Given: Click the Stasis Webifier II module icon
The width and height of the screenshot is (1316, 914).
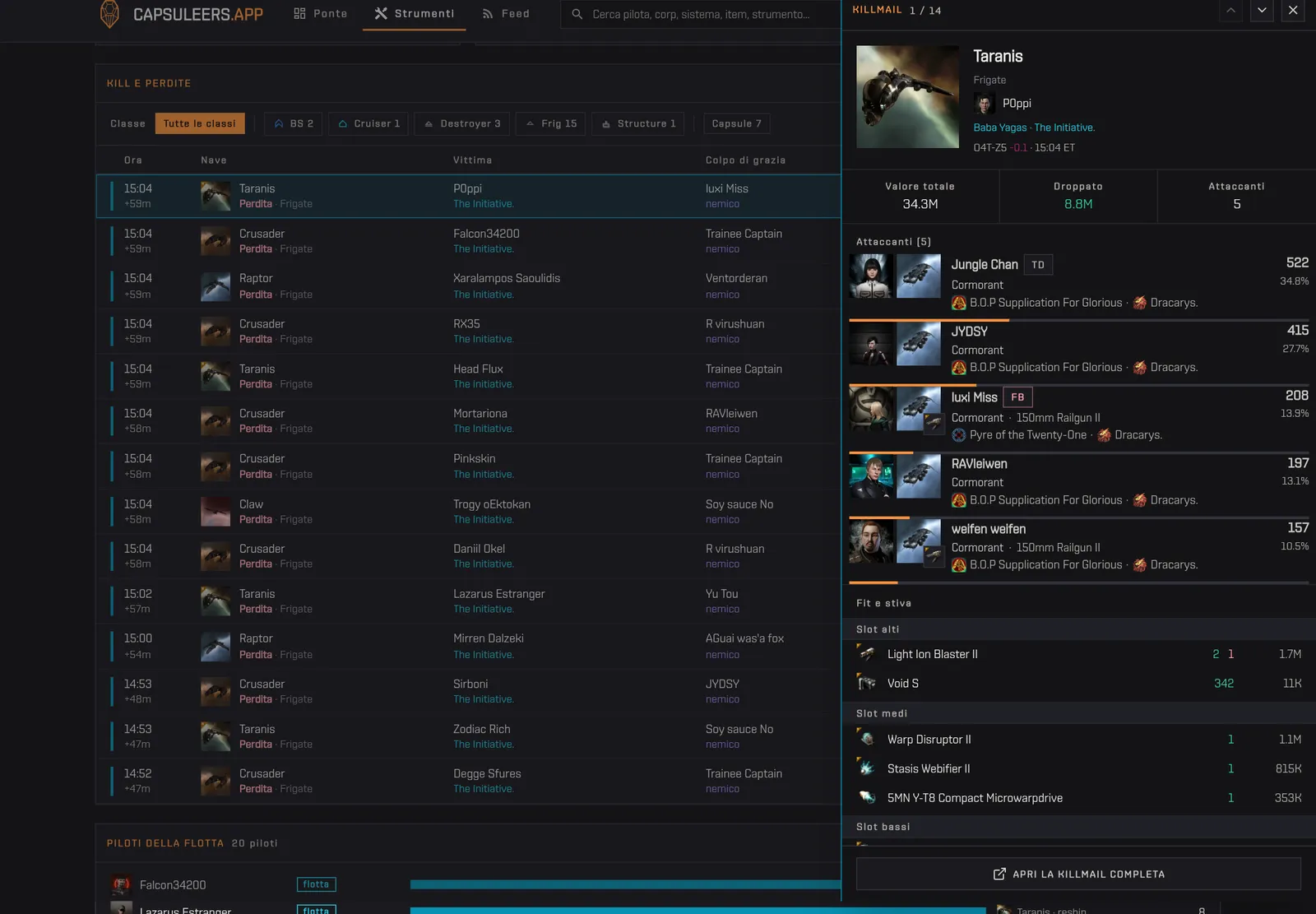Looking at the screenshot, I should [867, 768].
